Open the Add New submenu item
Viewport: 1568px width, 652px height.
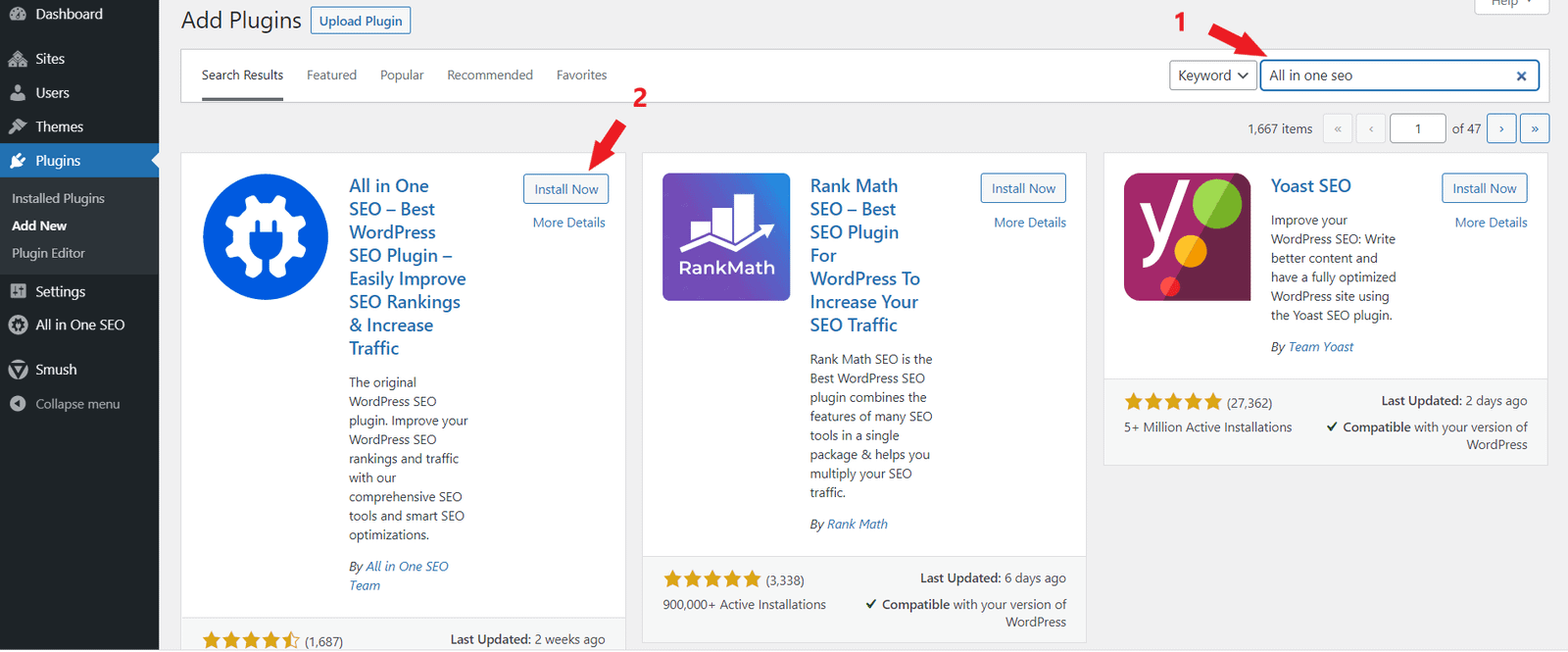39,226
